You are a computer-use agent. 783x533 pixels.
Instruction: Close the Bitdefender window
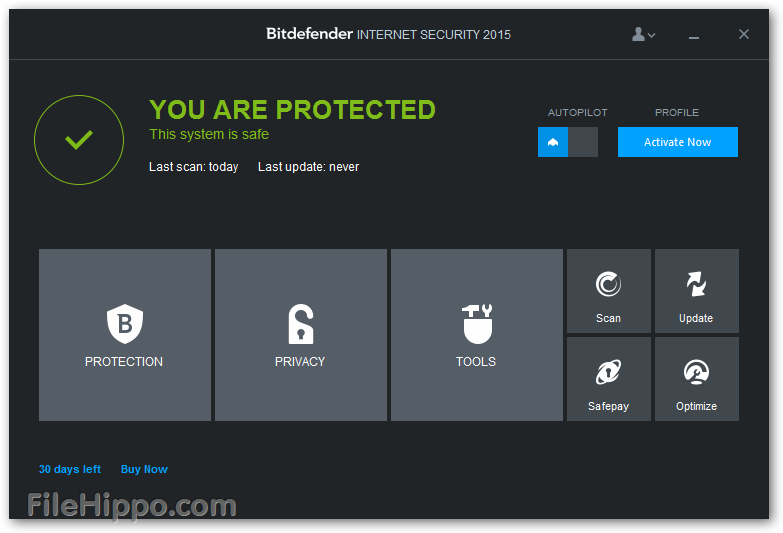tap(744, 34)
